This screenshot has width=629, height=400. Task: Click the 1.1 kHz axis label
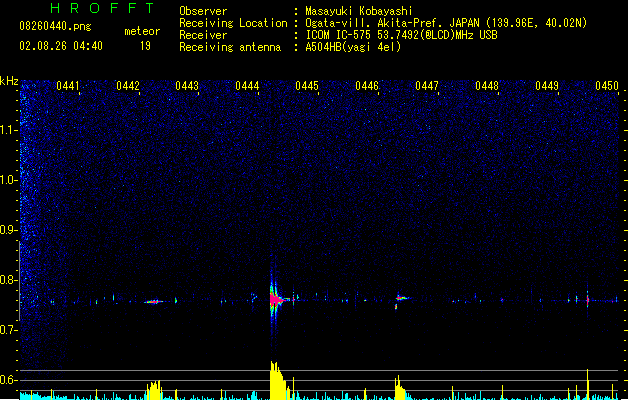coord(8,130)
